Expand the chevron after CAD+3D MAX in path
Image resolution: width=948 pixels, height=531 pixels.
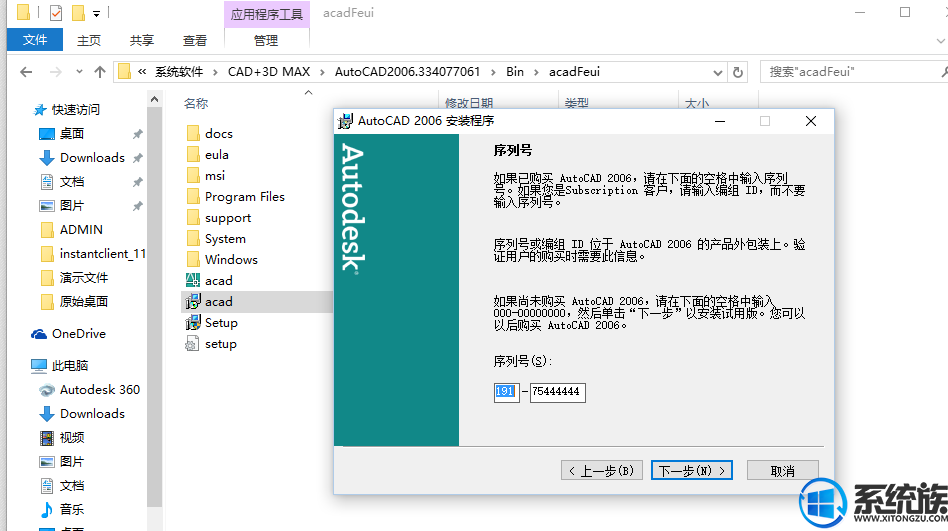(x=322, y=72)
